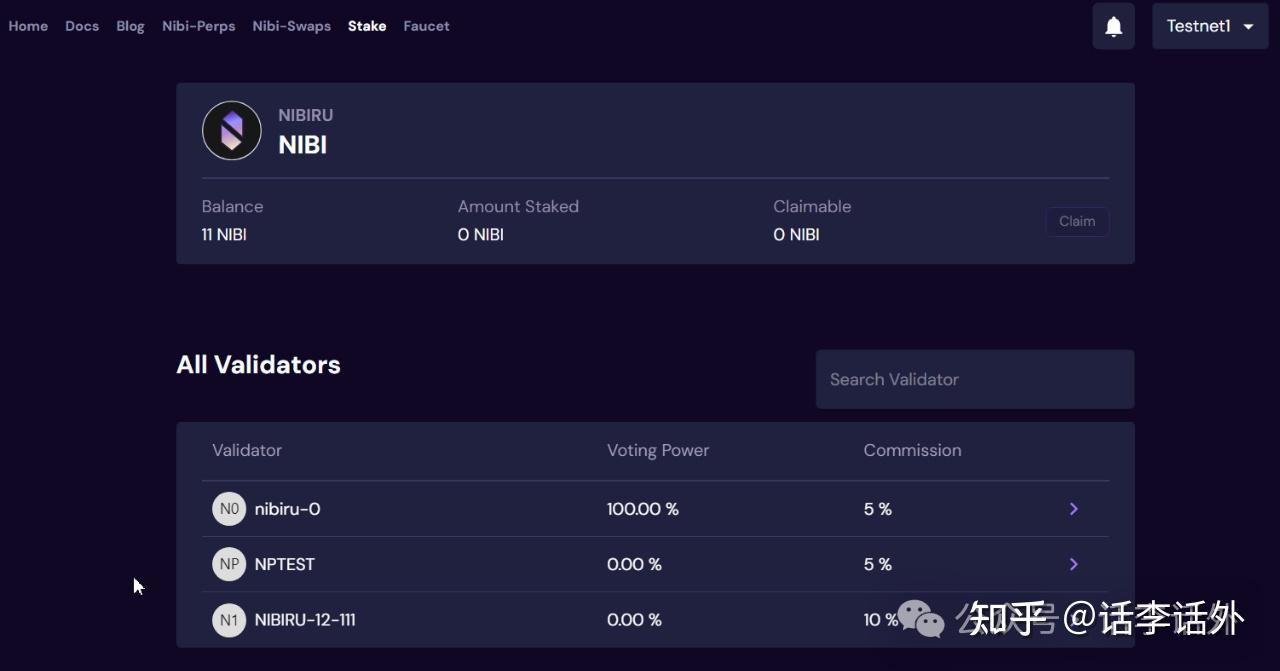Select the NPTEST validator name
1280x671 pixels.
(285, 564)
